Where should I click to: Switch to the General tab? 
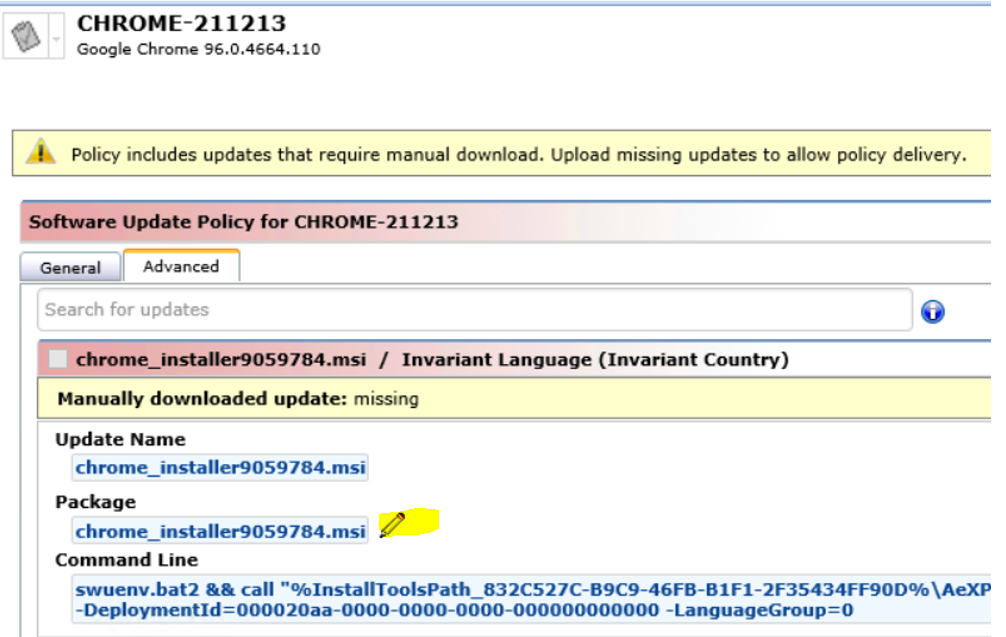(70, 268)
